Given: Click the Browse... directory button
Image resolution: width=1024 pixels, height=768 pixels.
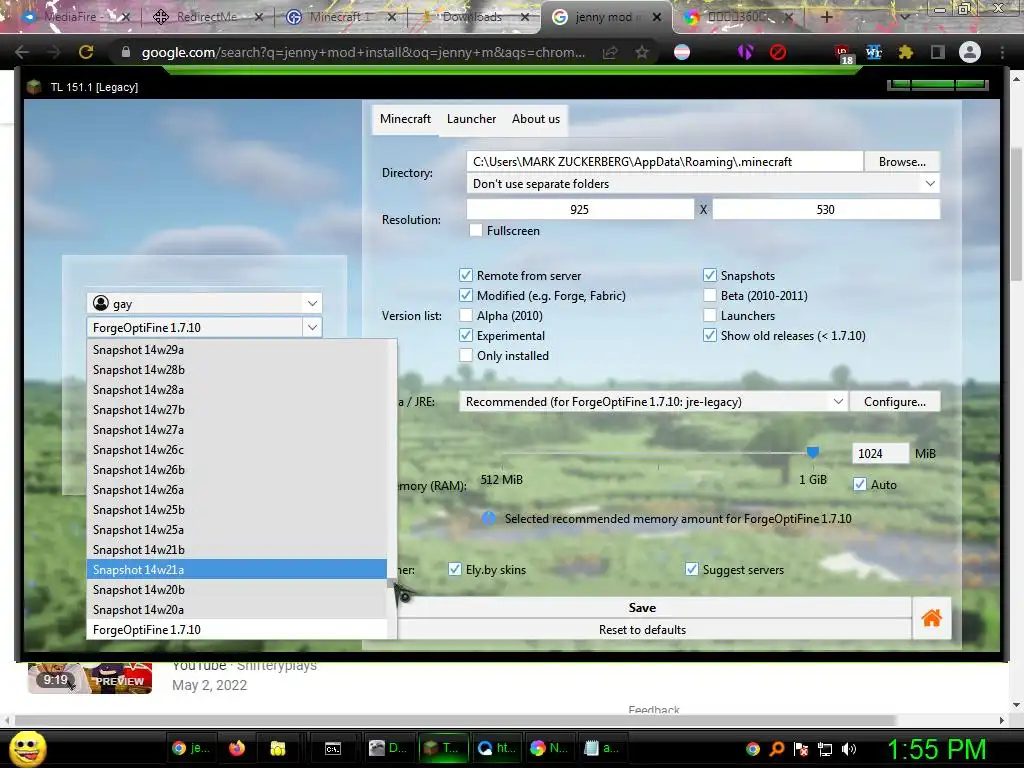Looking at the screenshot, I should (x=902, y=161).
